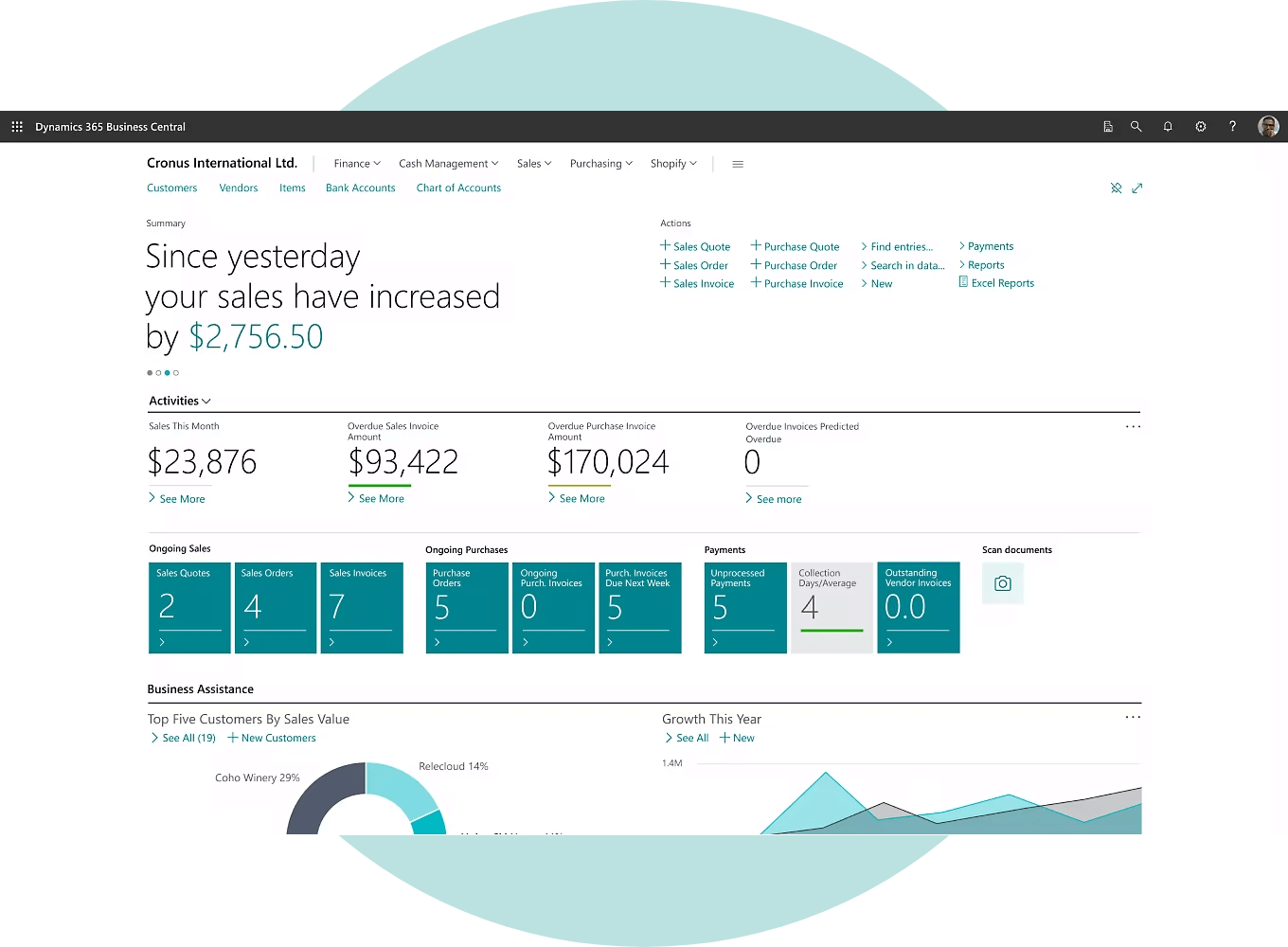
Task: Select the fourth headline carousel dot
Action: tap(176, 373)
